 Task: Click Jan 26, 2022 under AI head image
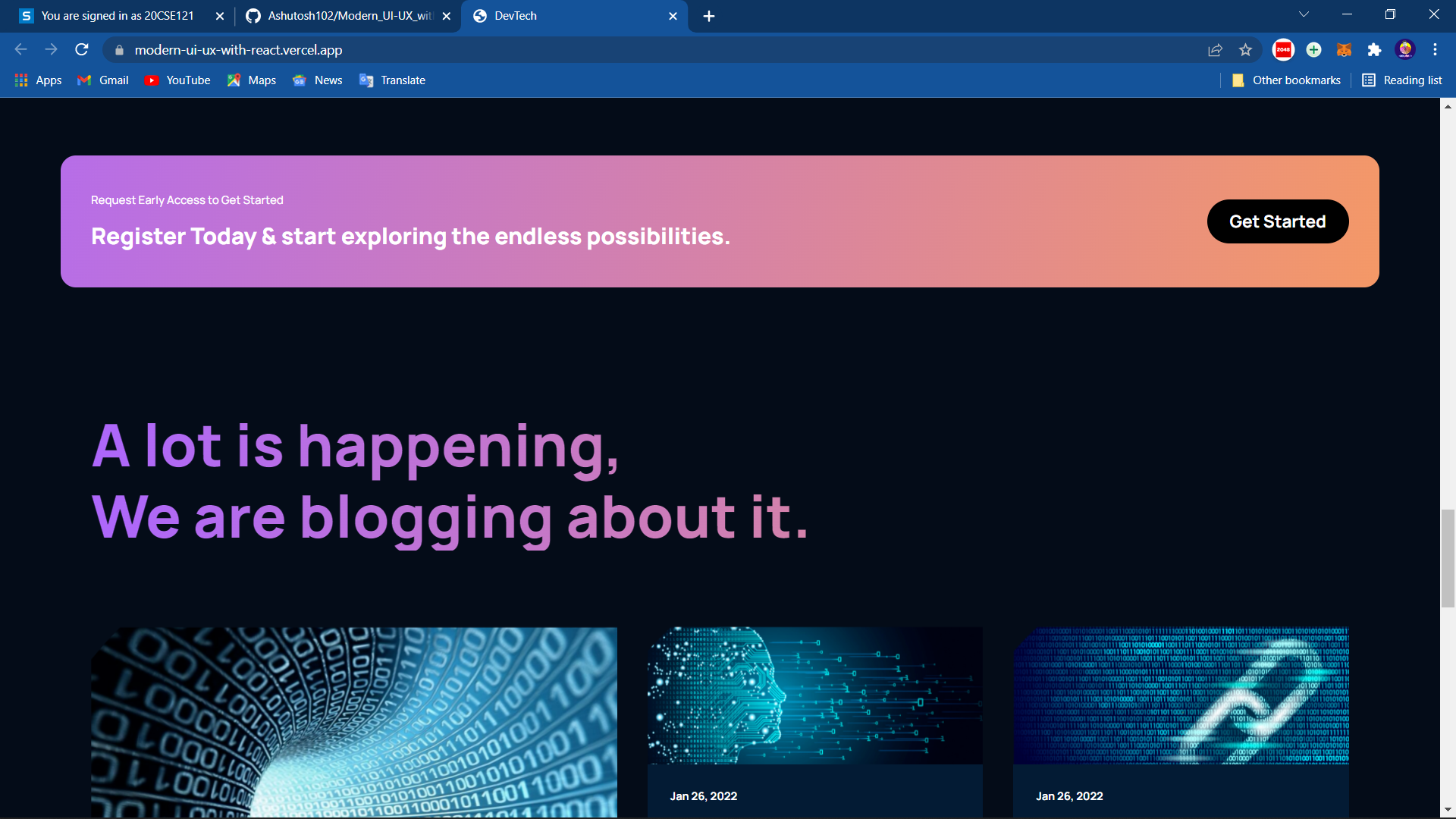click(x=704, y=796)
